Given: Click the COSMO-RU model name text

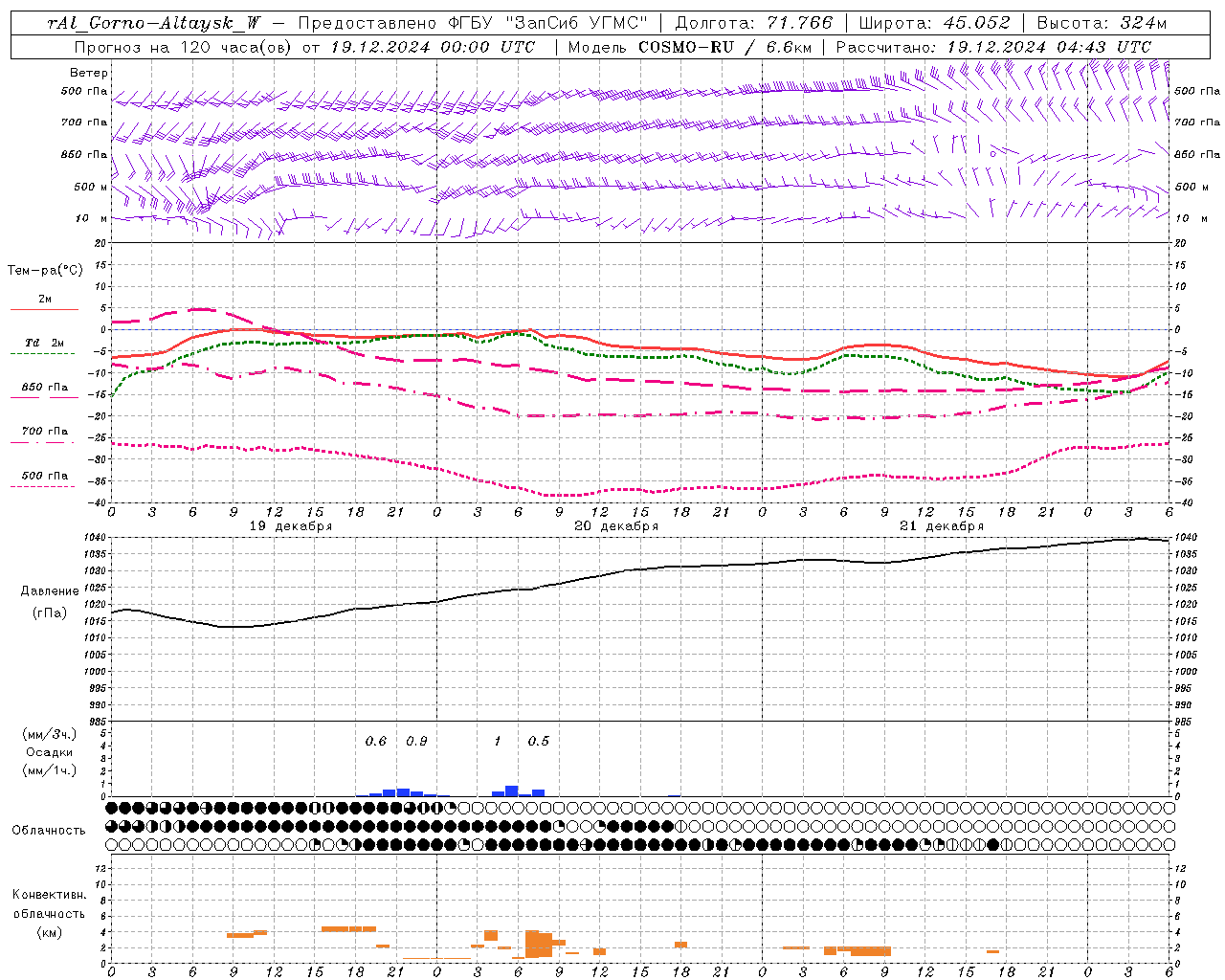Looking at the screenshot, I should click(x=685, y=47).
